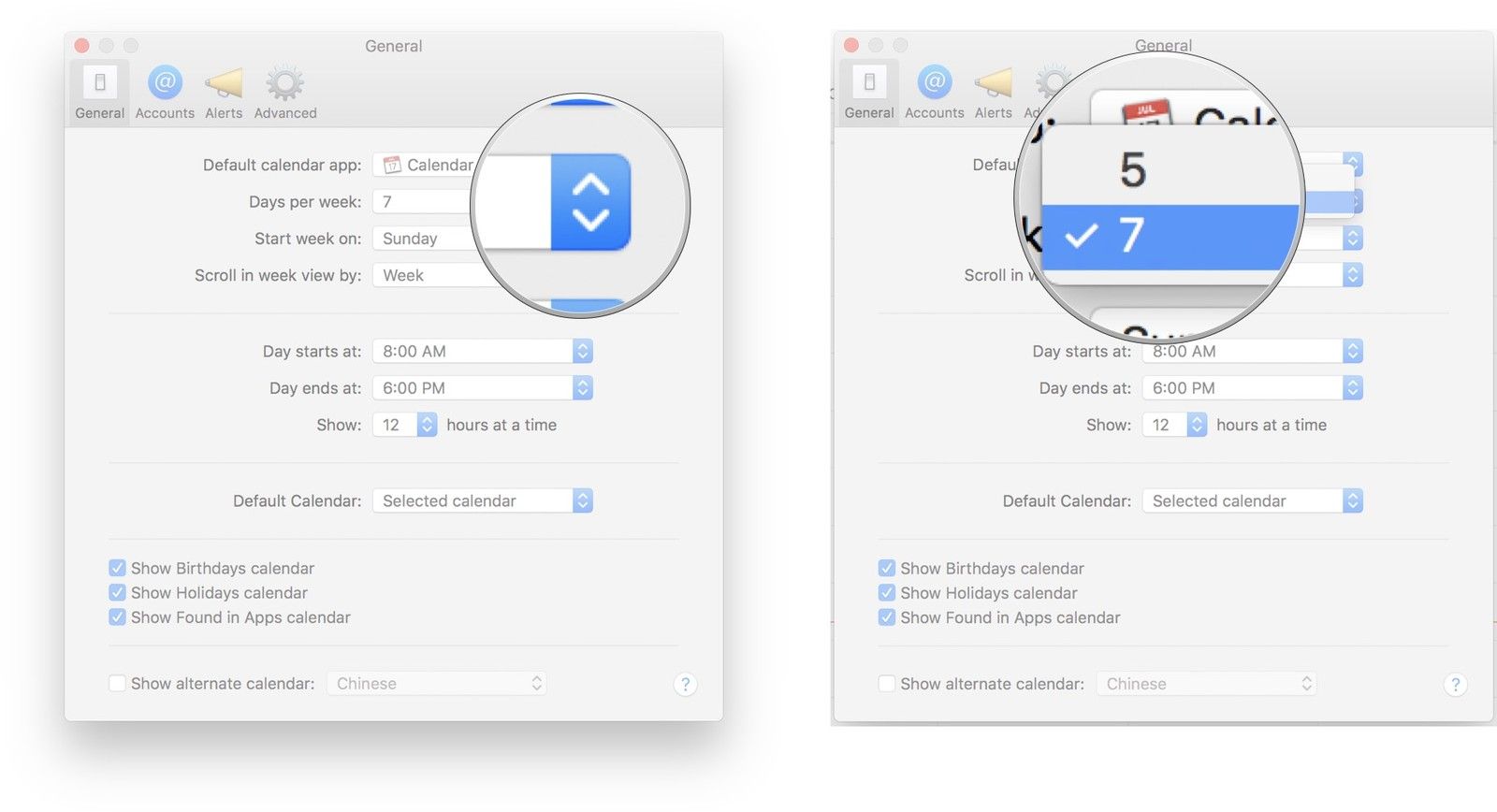Viewport: 1497px width, 812px height.
Task: Click magnified blue dropdown arrows button
Action: click(x=590, y=202)
